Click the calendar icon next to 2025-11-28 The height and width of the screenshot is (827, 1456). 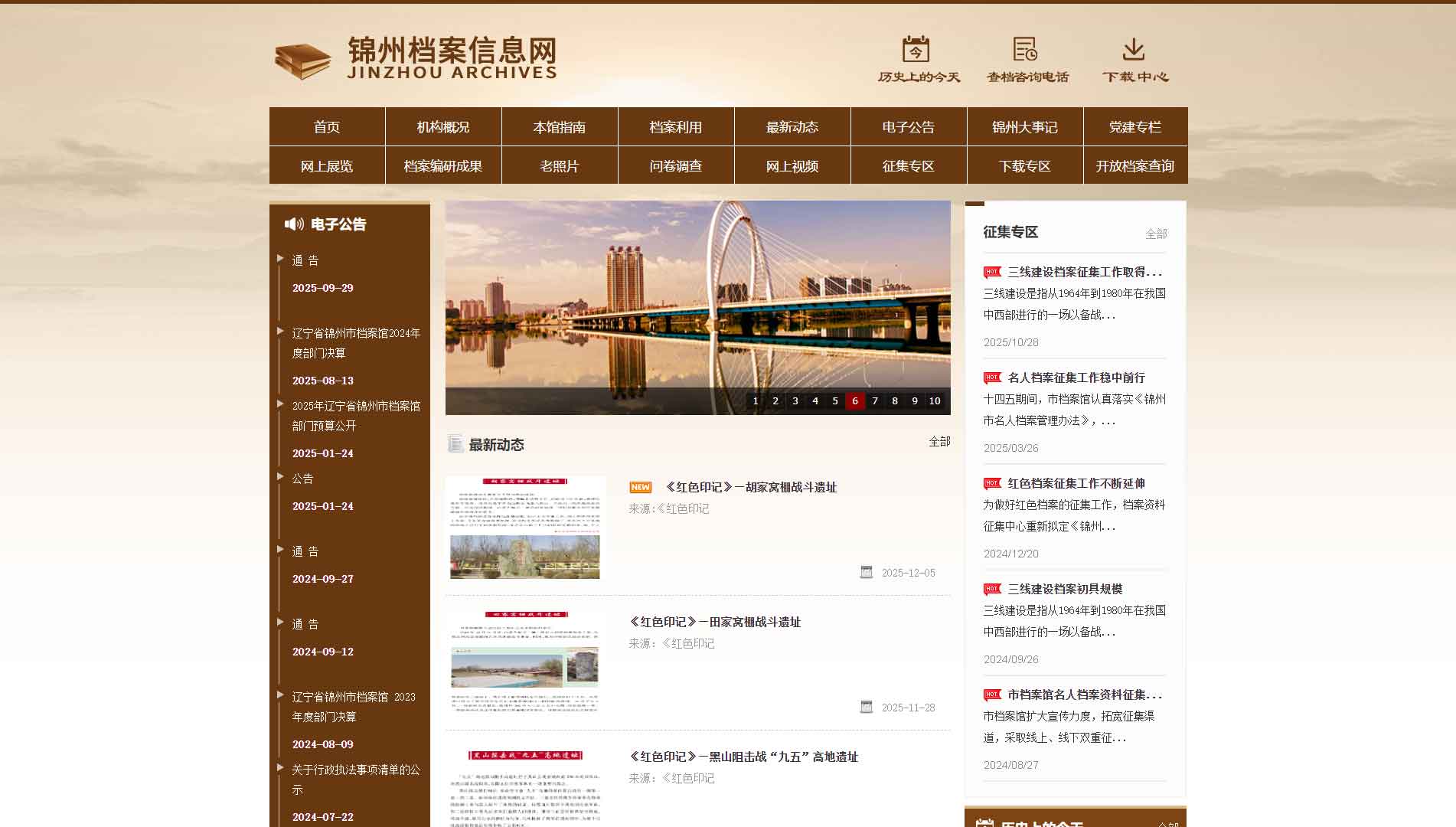point(867,707)
